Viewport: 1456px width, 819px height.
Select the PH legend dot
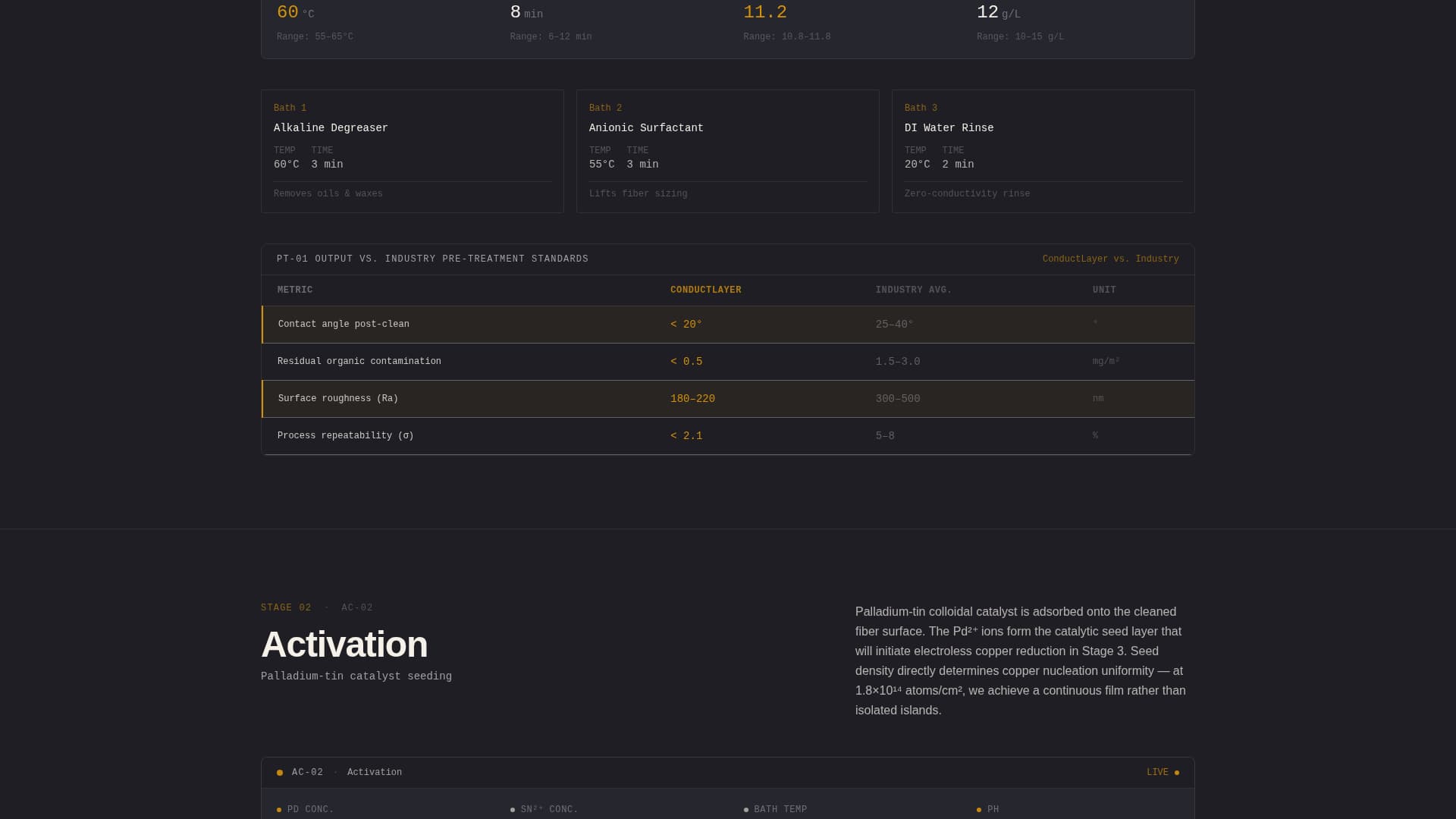click(979, 810)
